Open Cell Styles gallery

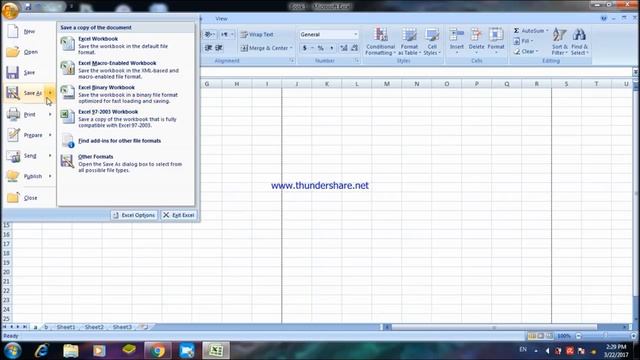[432, 42]
